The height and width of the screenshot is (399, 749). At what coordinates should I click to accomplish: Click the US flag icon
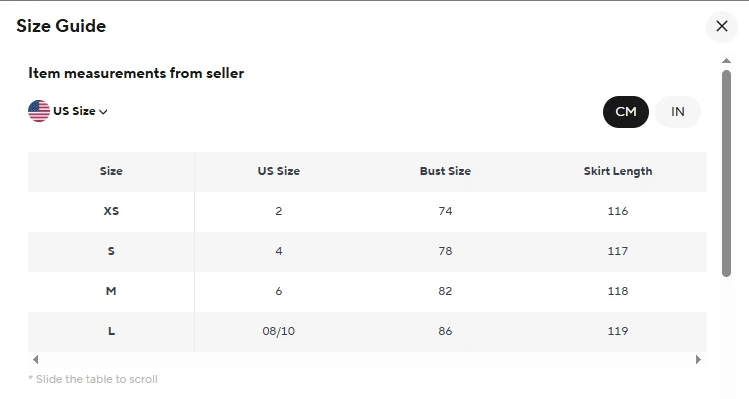39,111
